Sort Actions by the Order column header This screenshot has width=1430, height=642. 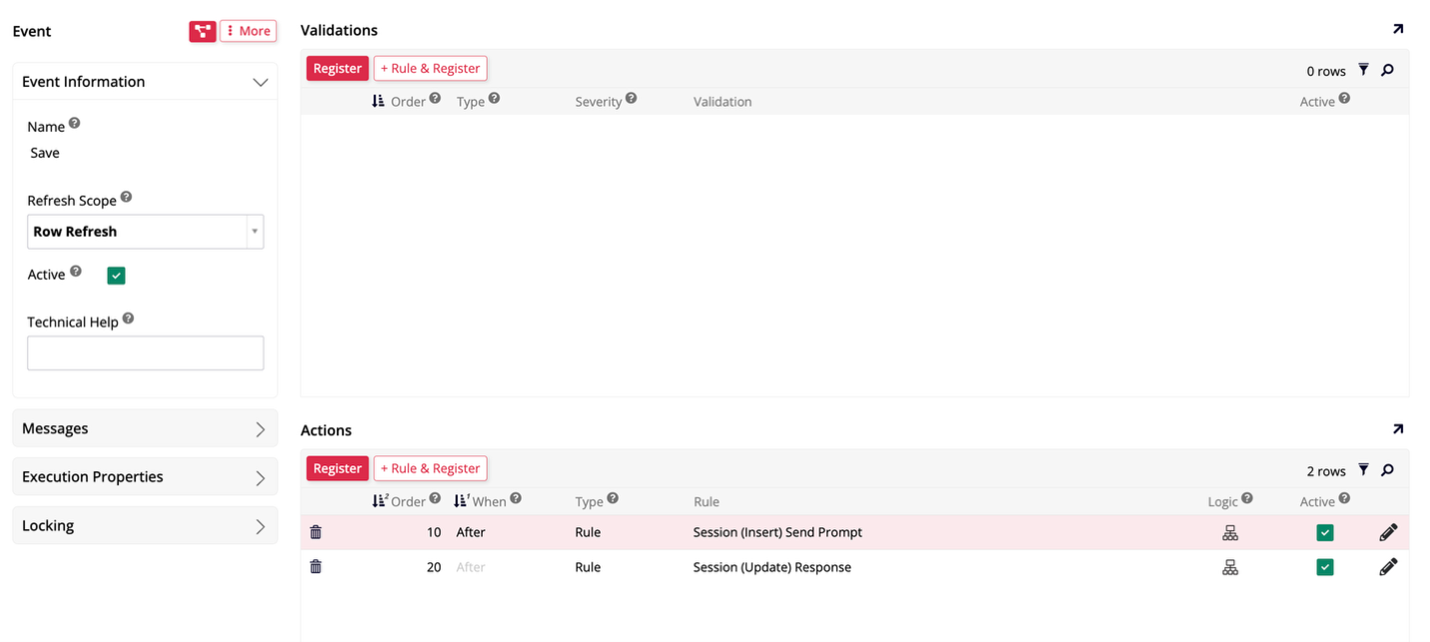[407, 500]
